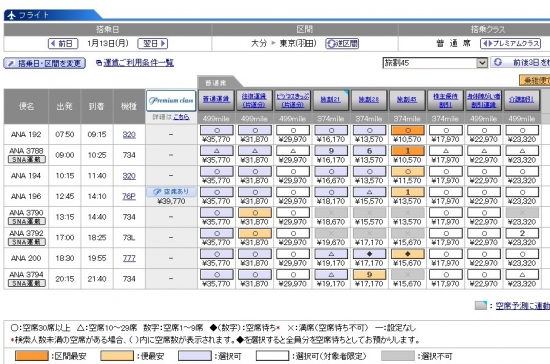550x364 pixels.
Task: Click flight name ANA 200
Action: tap(26, 258)
